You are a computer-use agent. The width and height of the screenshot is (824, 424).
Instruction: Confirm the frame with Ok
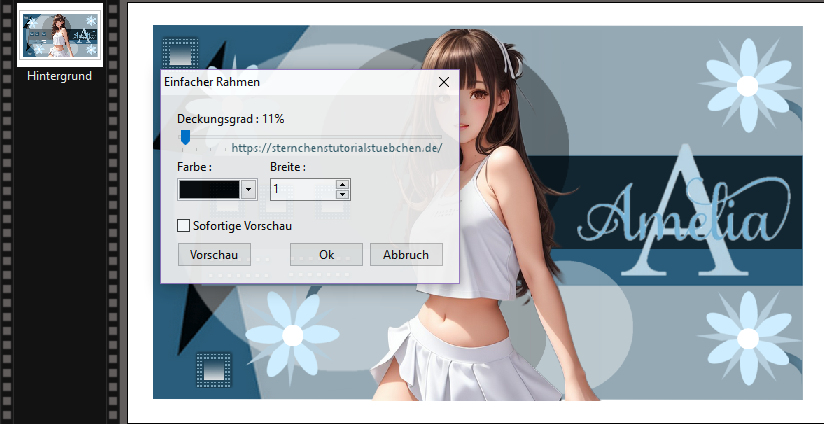[326, 255]
